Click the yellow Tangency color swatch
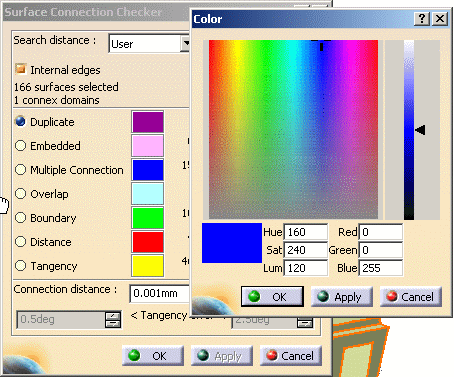 [x=148, y=266]
